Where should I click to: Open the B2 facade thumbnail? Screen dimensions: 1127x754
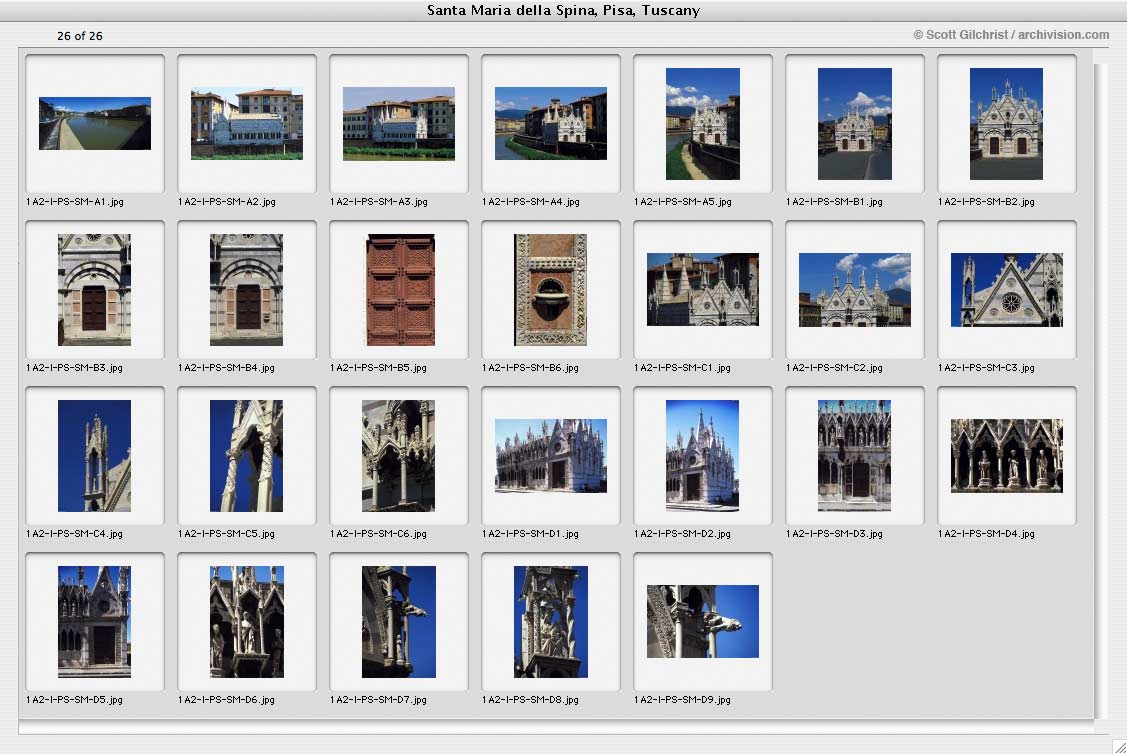1006,124
